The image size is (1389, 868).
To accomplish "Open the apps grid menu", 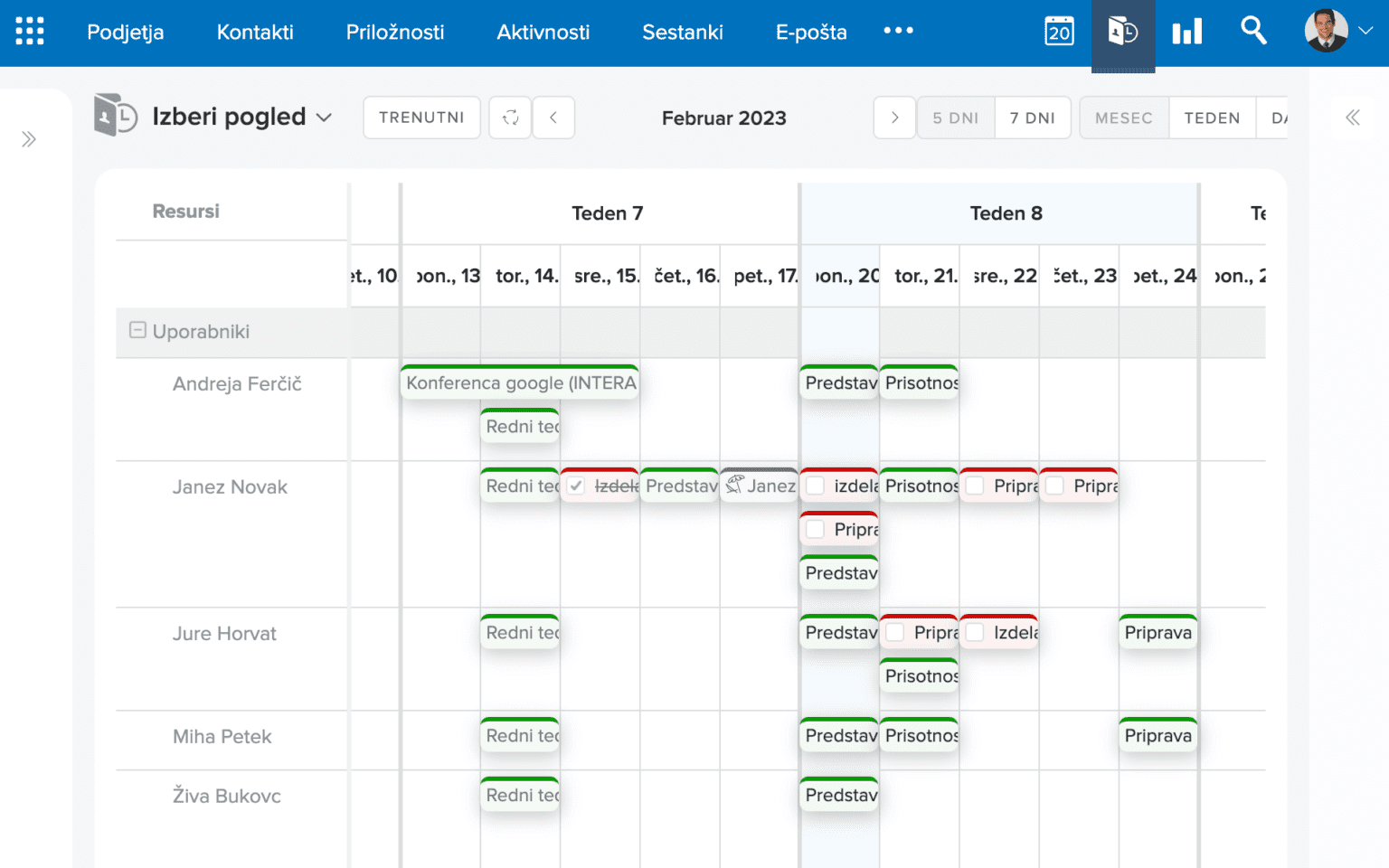I will pos(30,32).
